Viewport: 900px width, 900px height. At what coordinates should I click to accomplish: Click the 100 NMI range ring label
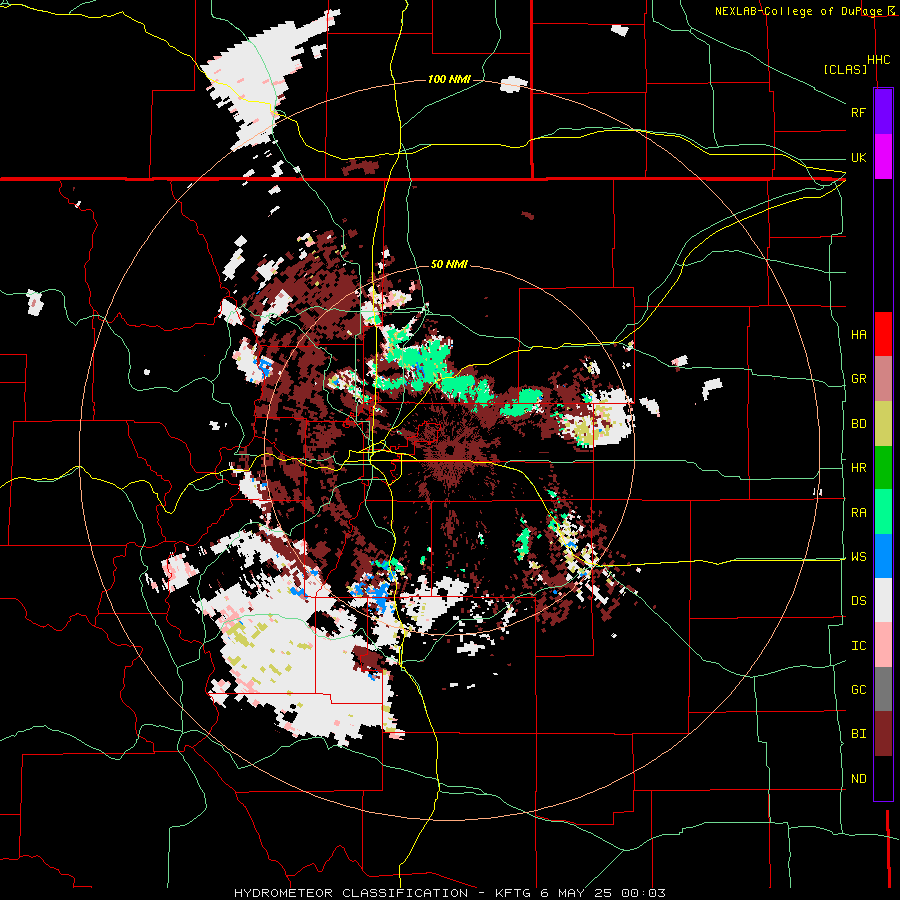point(449,79)
